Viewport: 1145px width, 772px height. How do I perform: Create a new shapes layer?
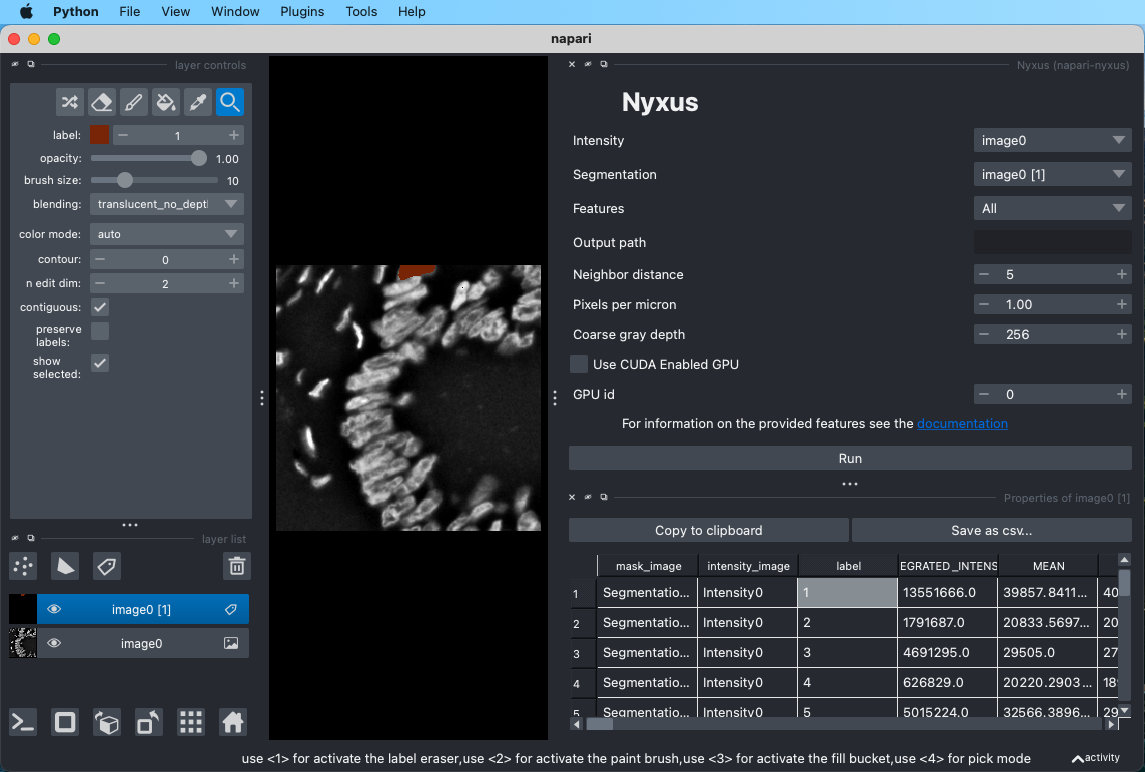tap(65, 566)
